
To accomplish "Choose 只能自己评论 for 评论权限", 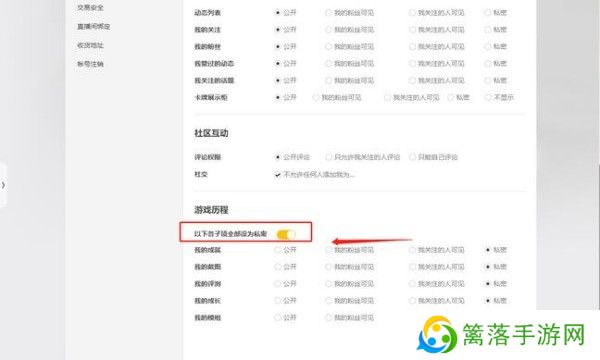I will (x=412, y=157).
